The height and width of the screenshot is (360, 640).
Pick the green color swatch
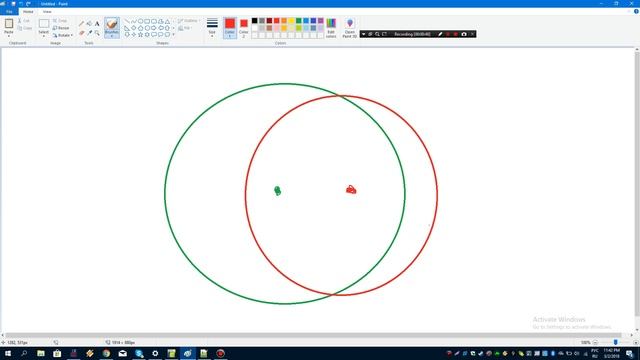tap(298, 21)
